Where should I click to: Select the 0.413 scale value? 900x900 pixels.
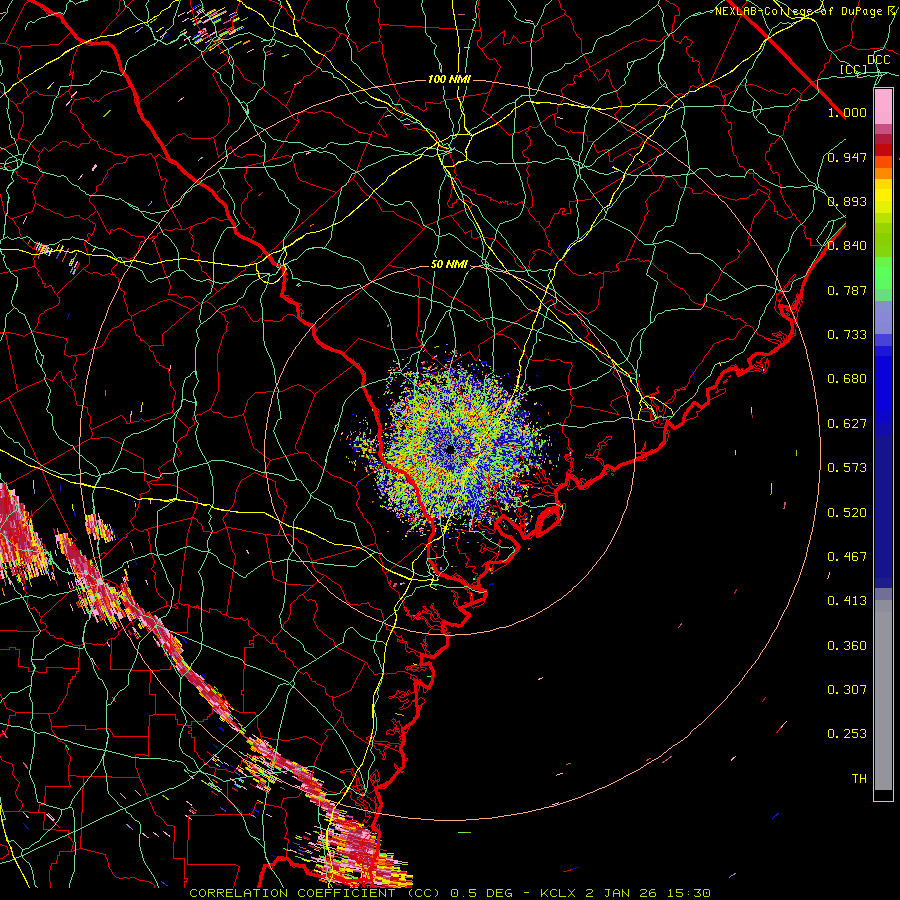pos(847,601)
